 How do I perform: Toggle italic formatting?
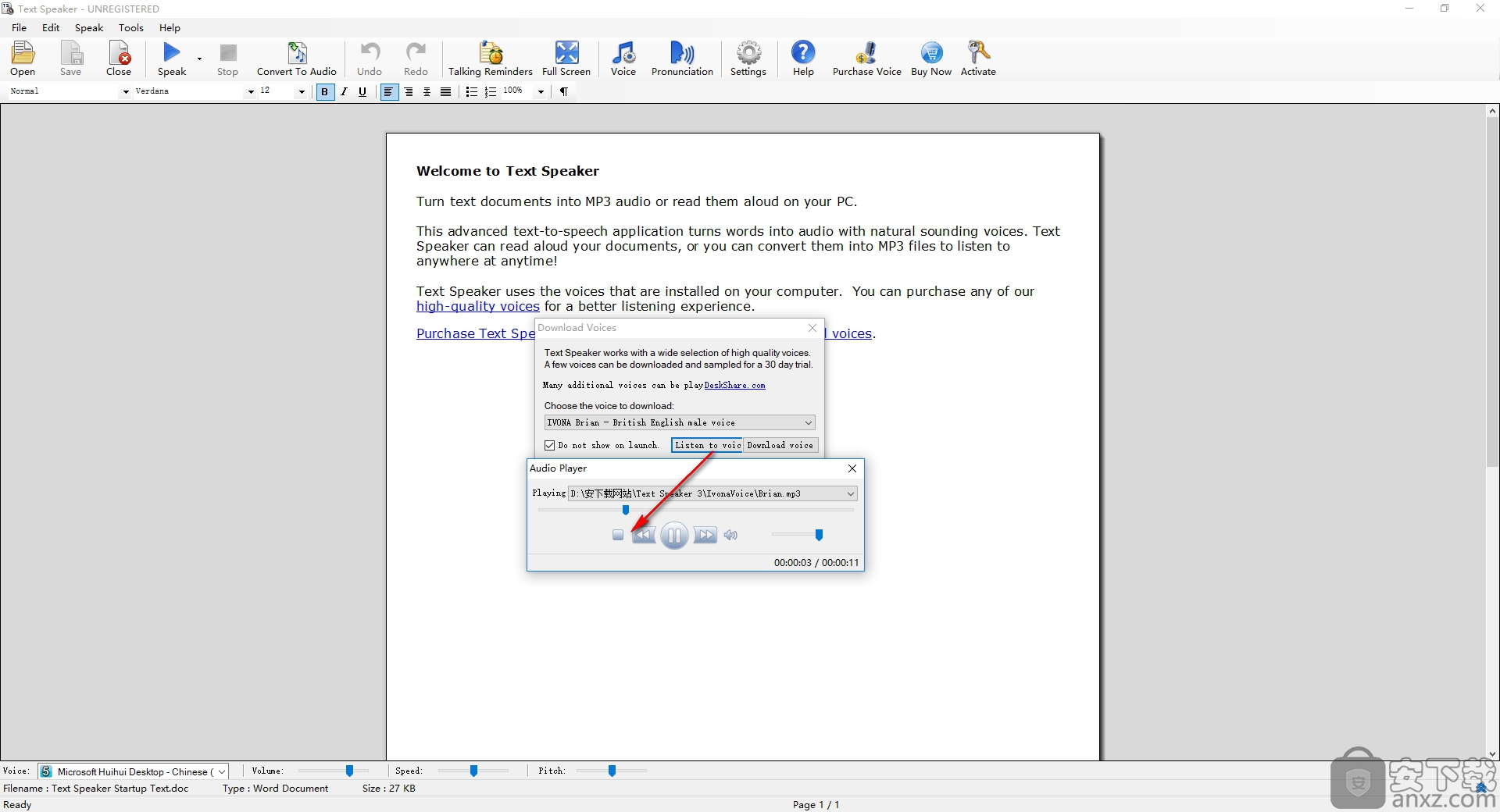pos(344,92)
